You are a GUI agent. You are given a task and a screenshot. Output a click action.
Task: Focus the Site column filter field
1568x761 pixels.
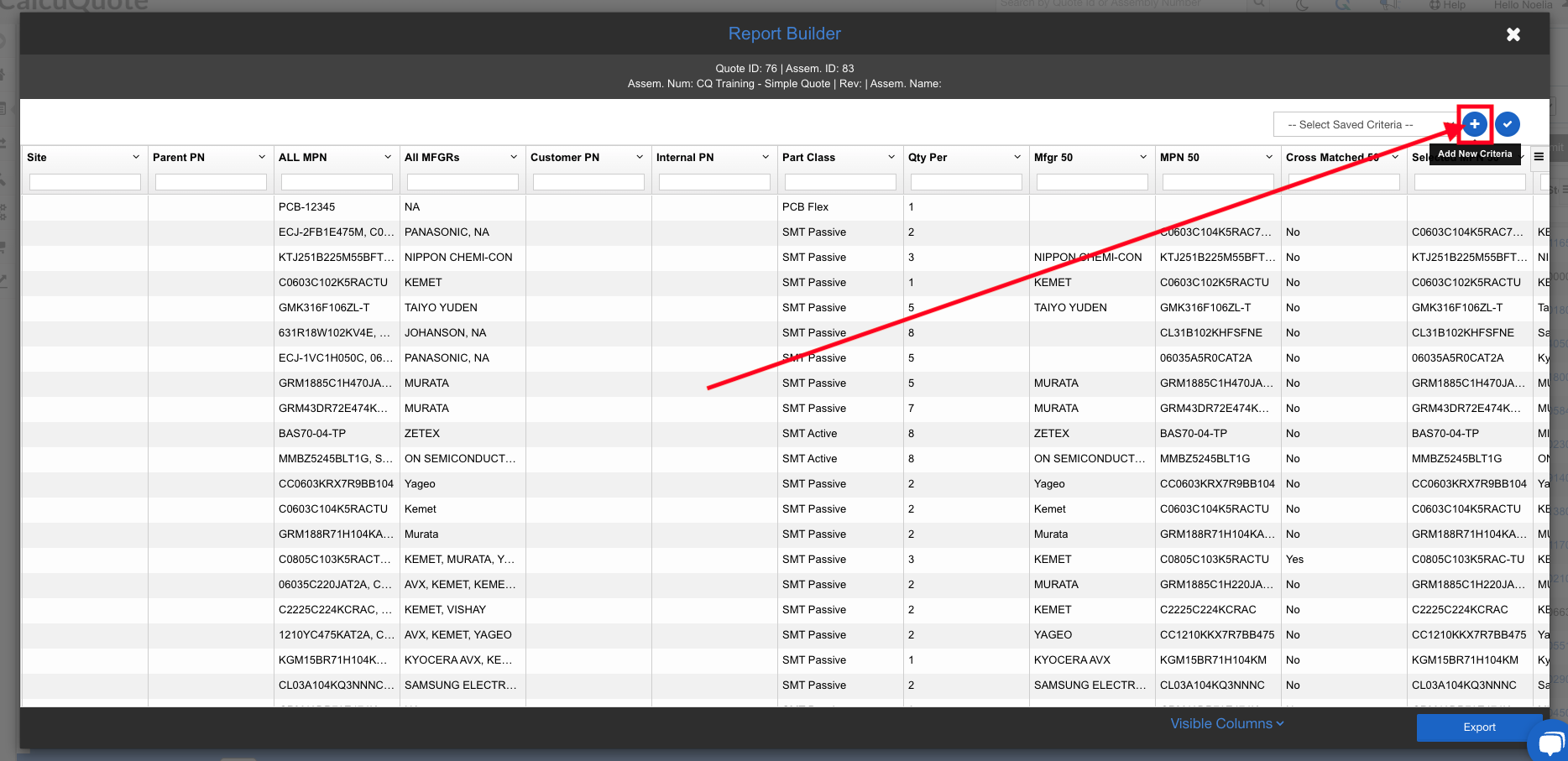point(85,182)
